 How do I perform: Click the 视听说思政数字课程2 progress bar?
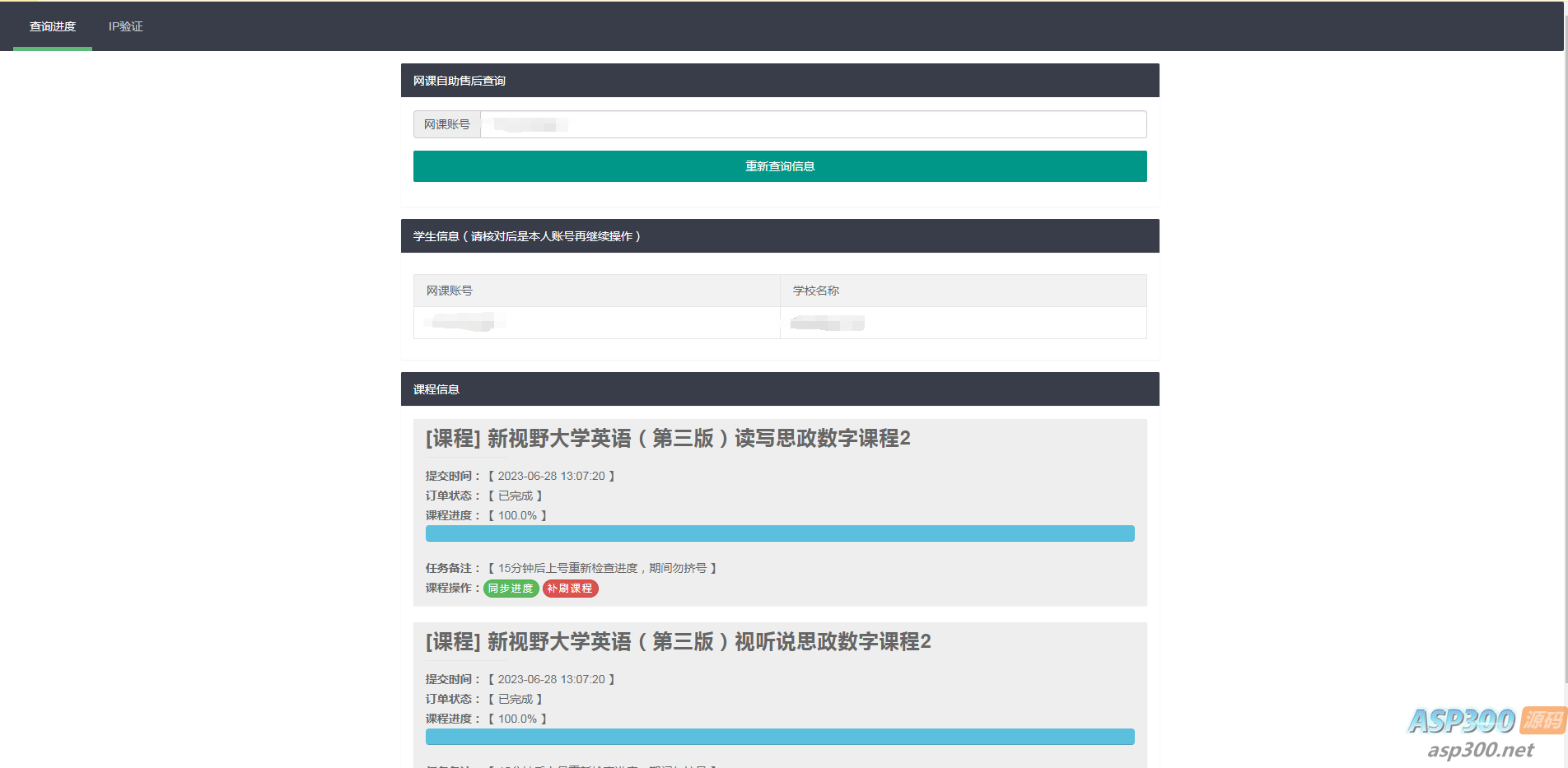[x=780, y=737]
